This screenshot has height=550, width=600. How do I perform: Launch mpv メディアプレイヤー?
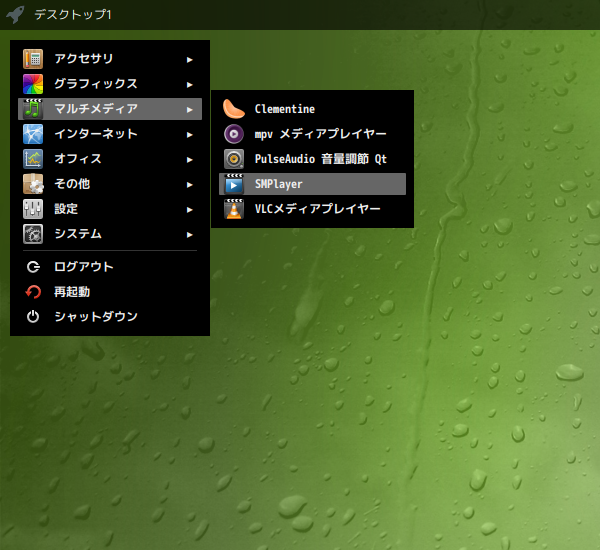pos(312,134)
